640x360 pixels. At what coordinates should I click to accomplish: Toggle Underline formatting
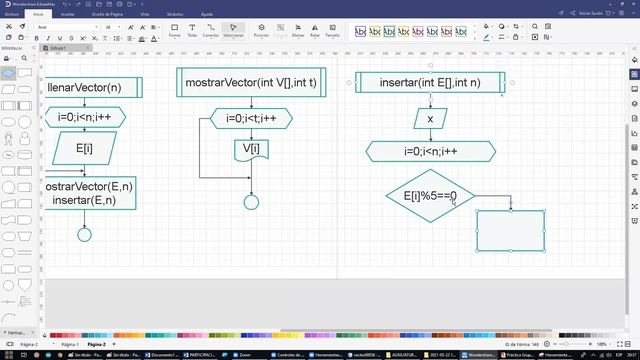tap(60, 38)
